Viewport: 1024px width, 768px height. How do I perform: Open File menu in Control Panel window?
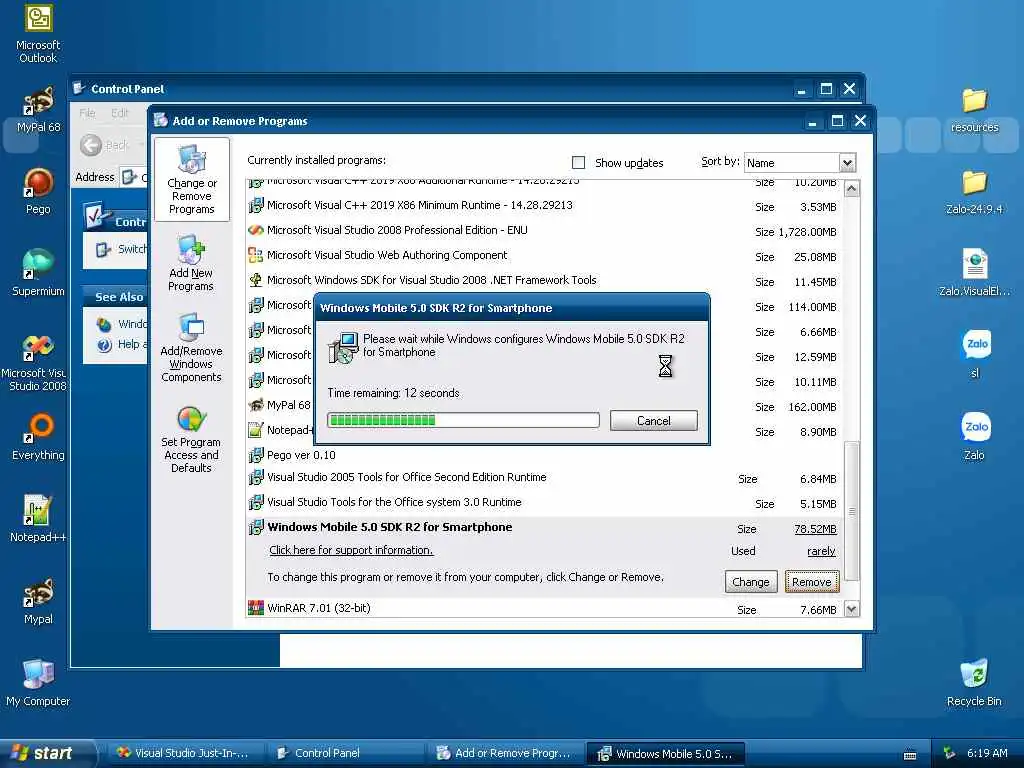click(x=87, y=113)
